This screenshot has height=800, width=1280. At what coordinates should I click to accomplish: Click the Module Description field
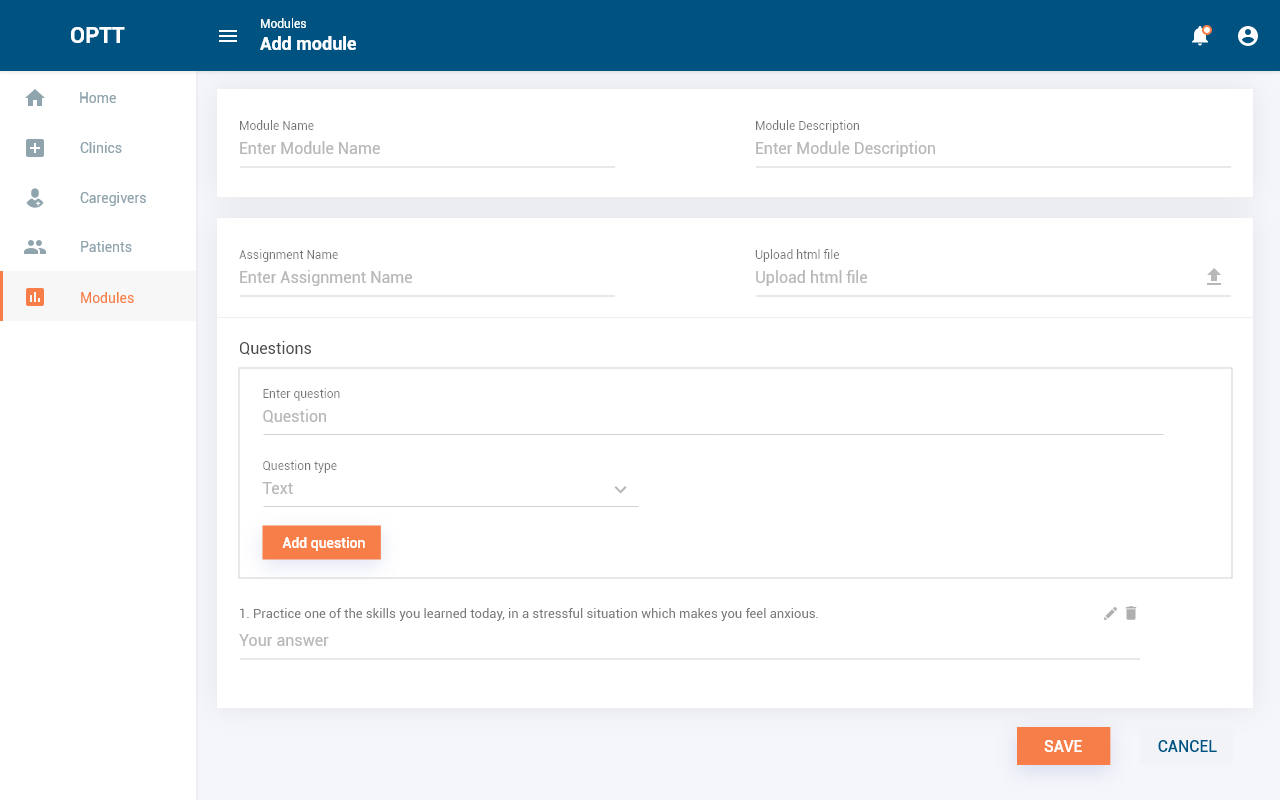[x=992, y=149]
